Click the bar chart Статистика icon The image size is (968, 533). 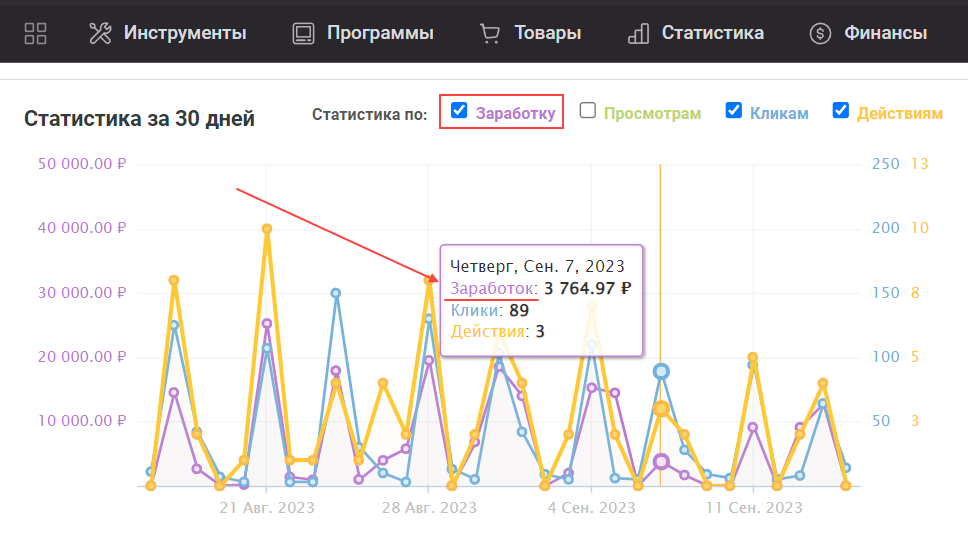click(638, 33)
